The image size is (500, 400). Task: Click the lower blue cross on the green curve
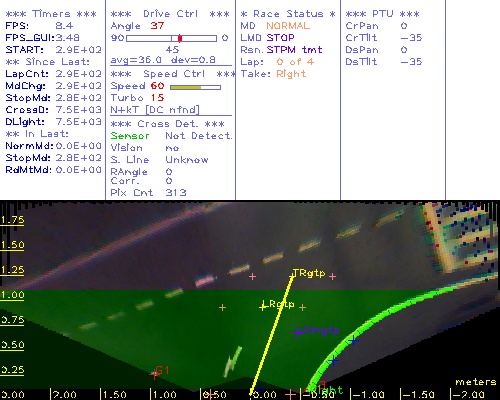click(333, 360)
